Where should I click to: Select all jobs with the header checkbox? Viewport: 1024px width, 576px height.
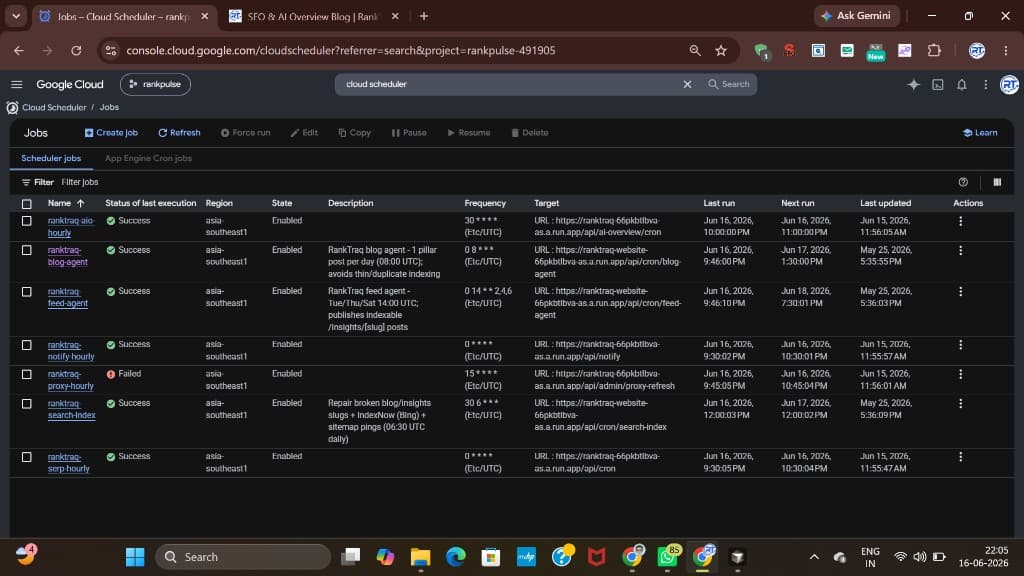[27, 204]
